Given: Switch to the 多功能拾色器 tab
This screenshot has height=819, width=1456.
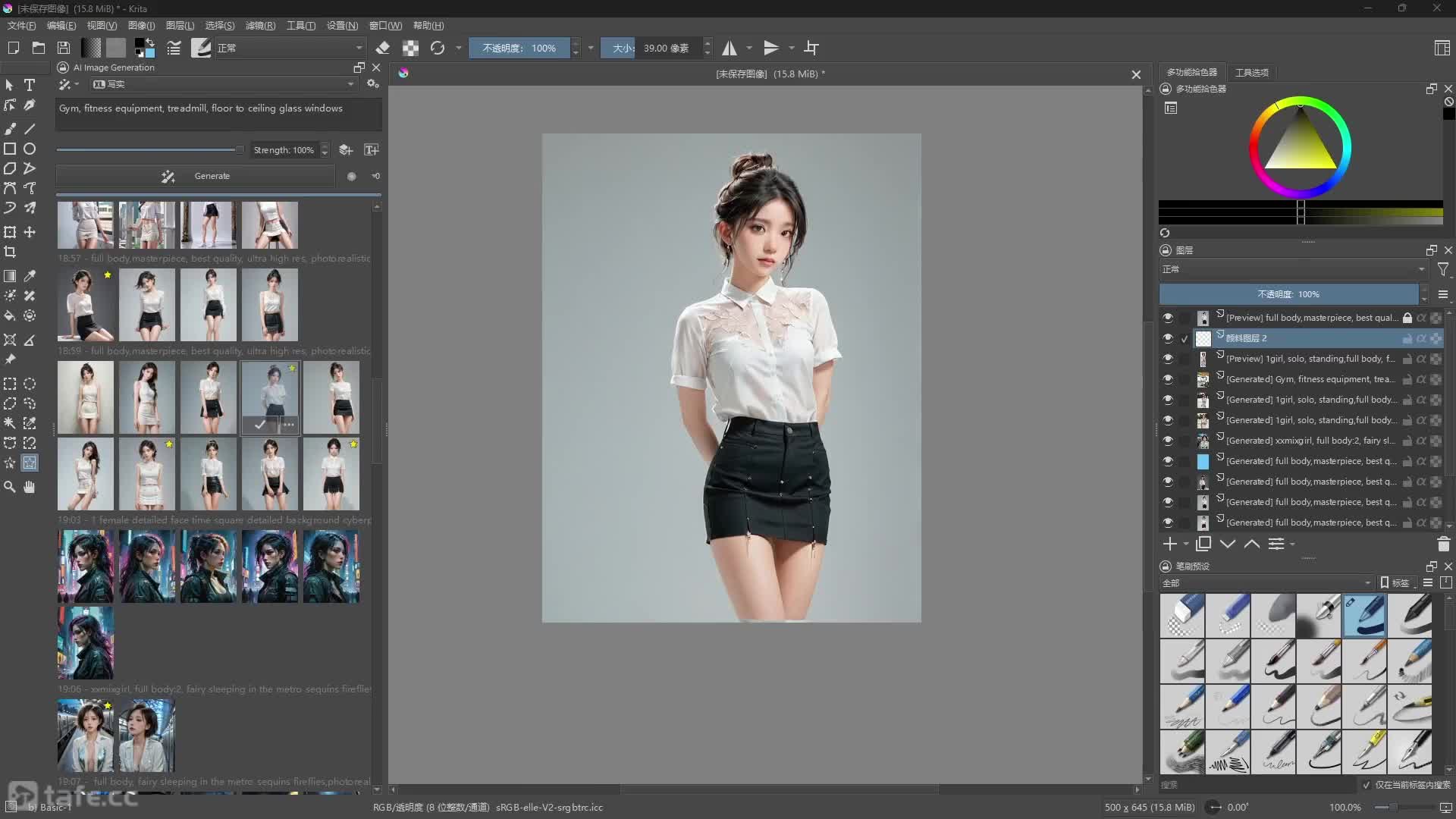Looking at the screenshot, I should tap(1192, 72).
